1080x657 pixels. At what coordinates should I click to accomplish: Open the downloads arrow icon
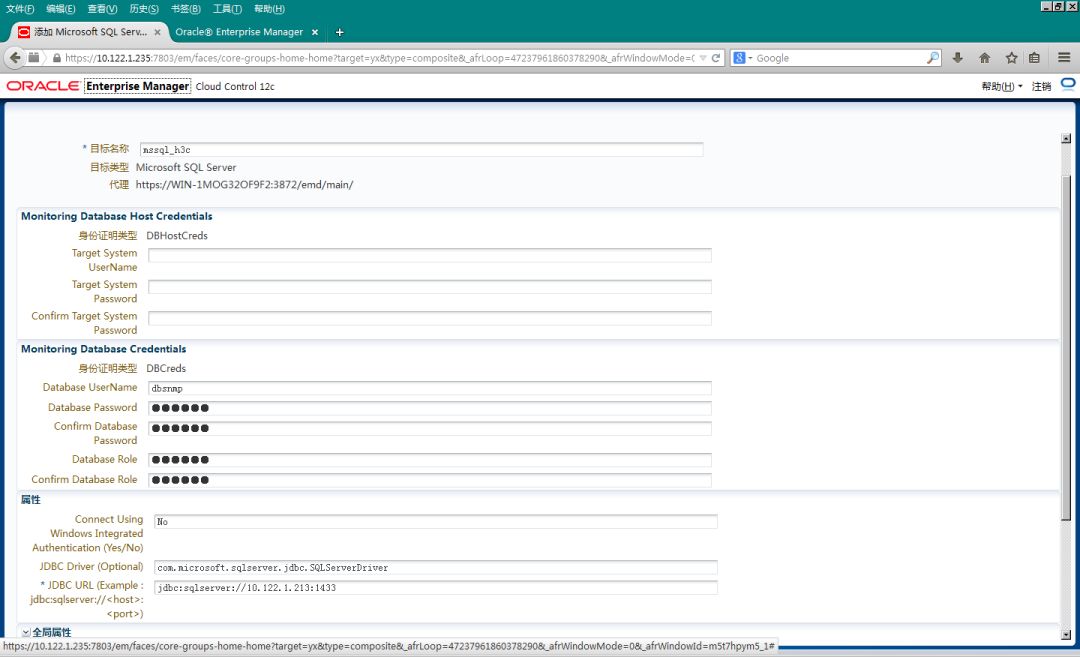[957, 58]
